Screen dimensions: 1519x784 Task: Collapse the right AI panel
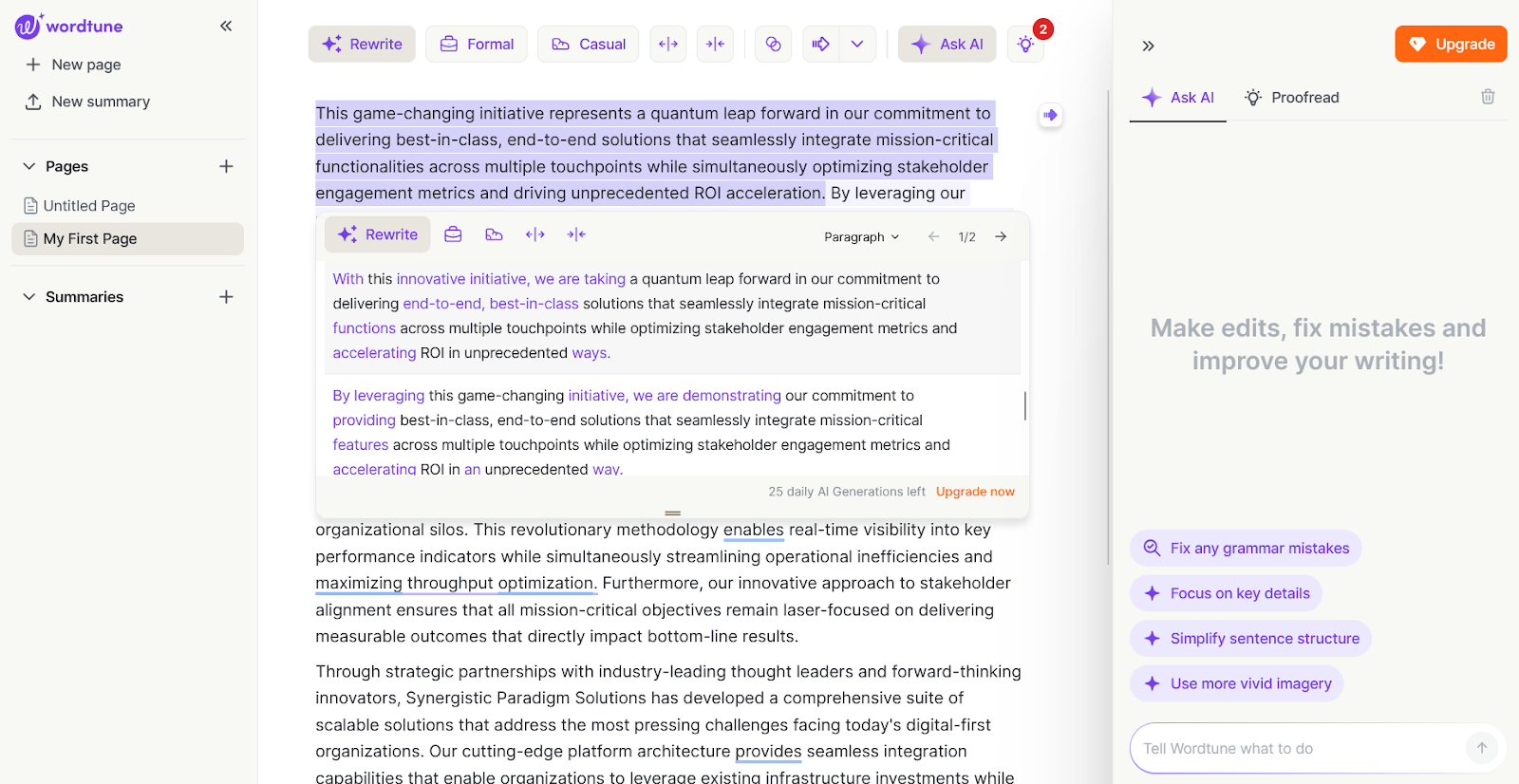tap(1148, 46)
